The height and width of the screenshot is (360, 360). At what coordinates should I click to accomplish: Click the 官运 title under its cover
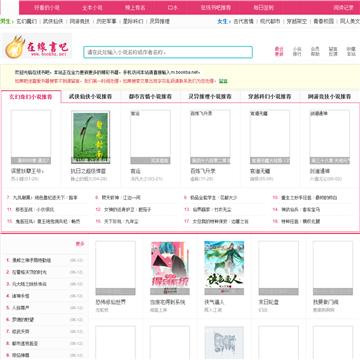click(x=136, y=171)
